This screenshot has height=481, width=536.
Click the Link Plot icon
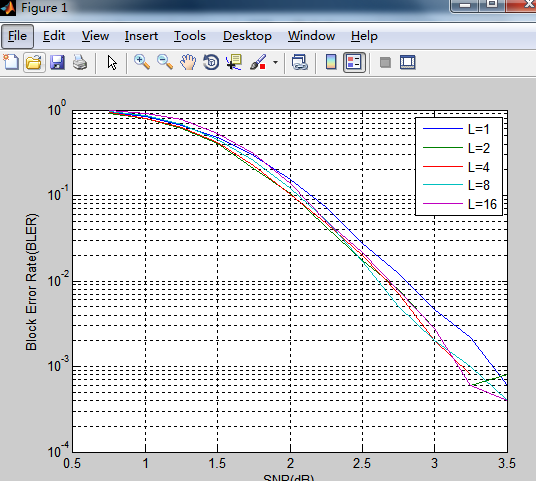[299, 63]
